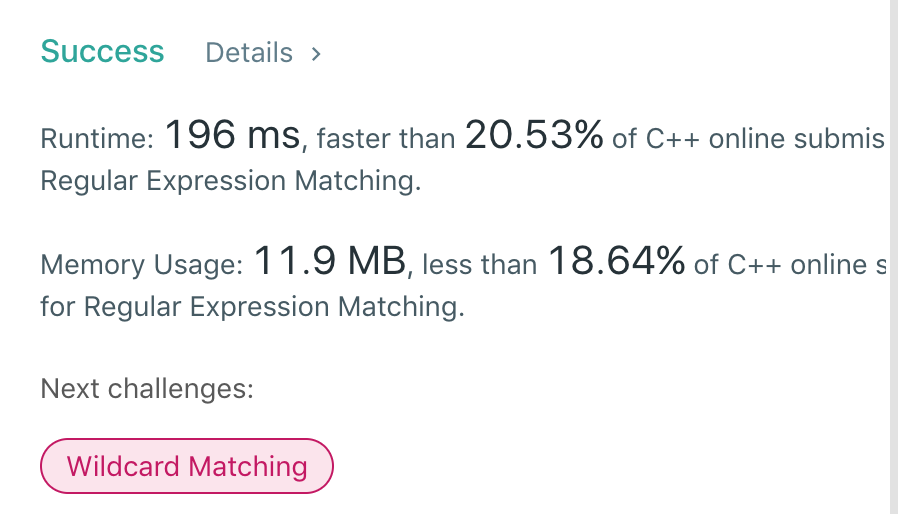
Task: Click the Memory Usage: label
Action: (141, 265)
